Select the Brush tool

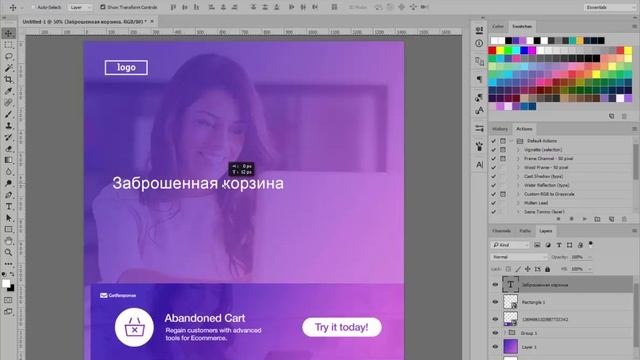coord(8,114)
